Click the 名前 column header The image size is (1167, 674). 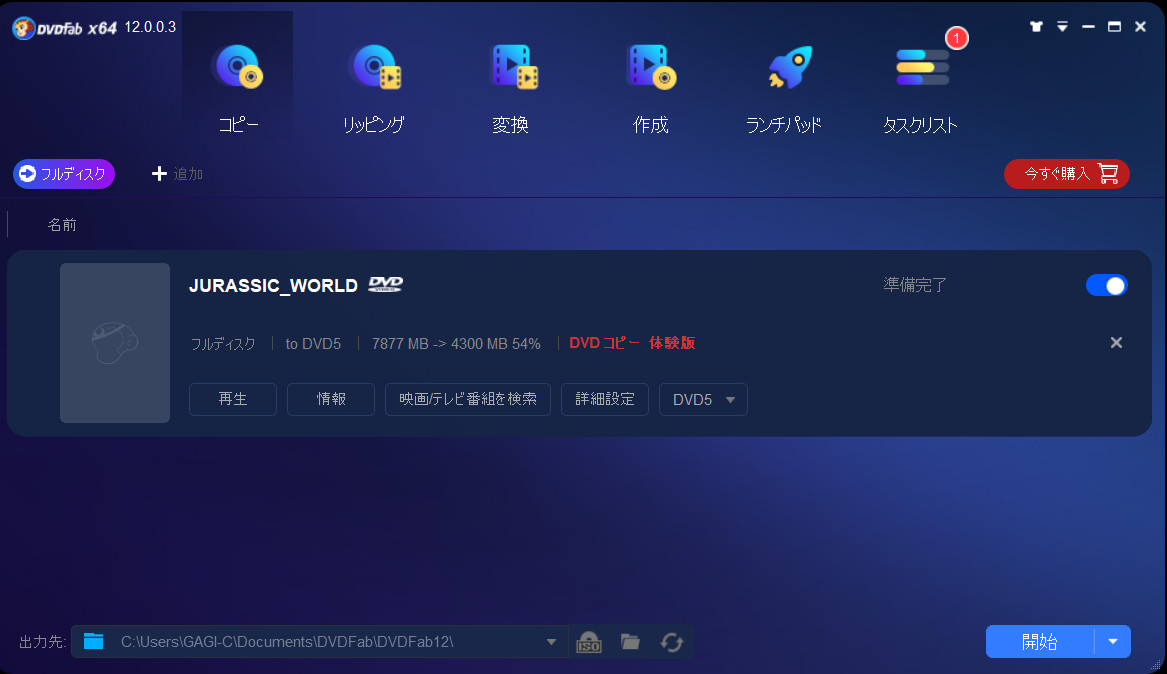click(62, 225)
